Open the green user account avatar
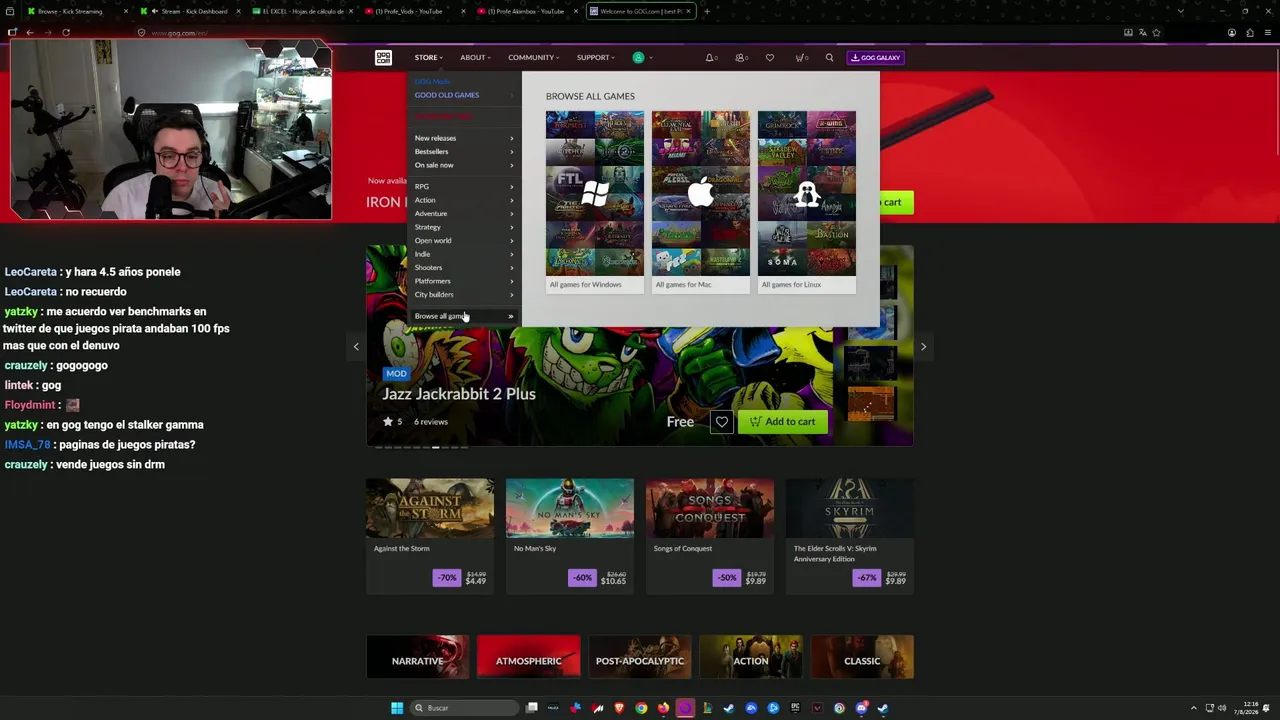Viewport: 1280px width, 720px height. point(638,58)
